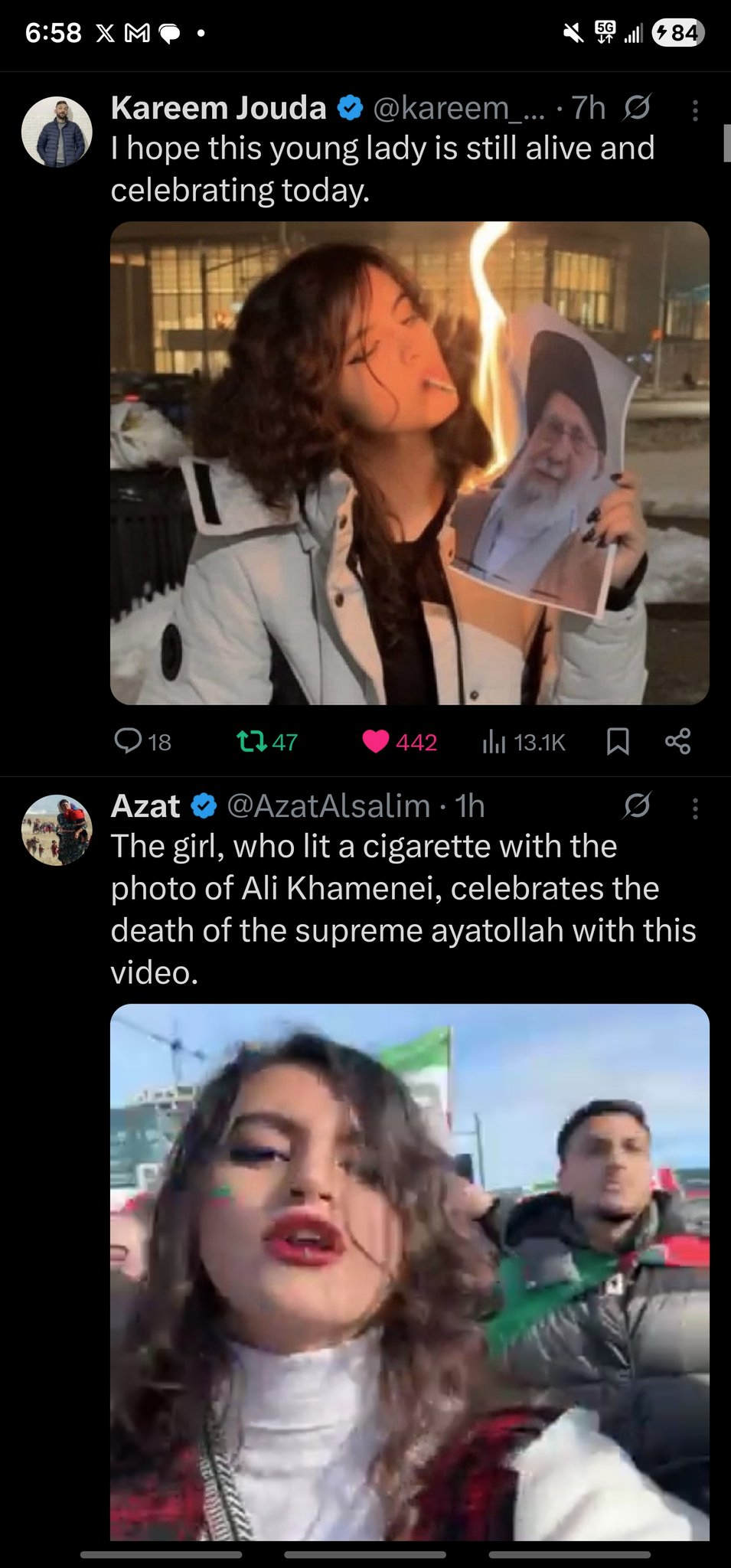Tap the X notification icon in status bar
The image size is (731, 1568).
[106, 33]
